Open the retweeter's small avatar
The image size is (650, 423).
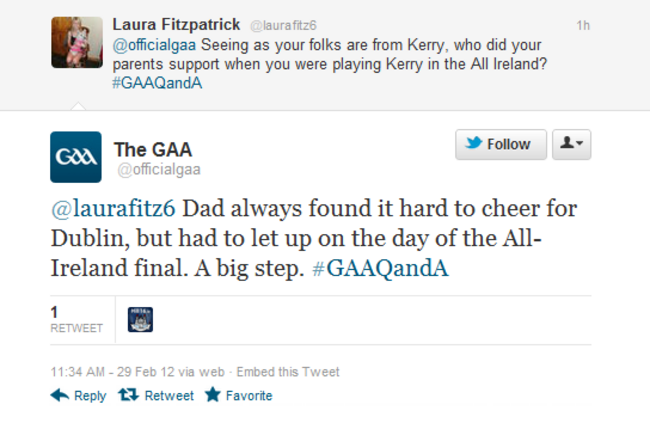(140, 320)
